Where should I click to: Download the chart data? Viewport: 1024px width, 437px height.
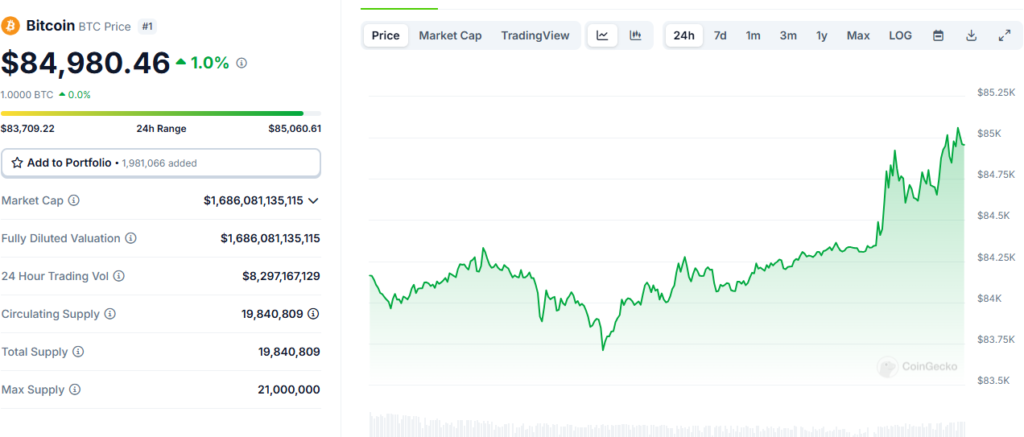971,36
